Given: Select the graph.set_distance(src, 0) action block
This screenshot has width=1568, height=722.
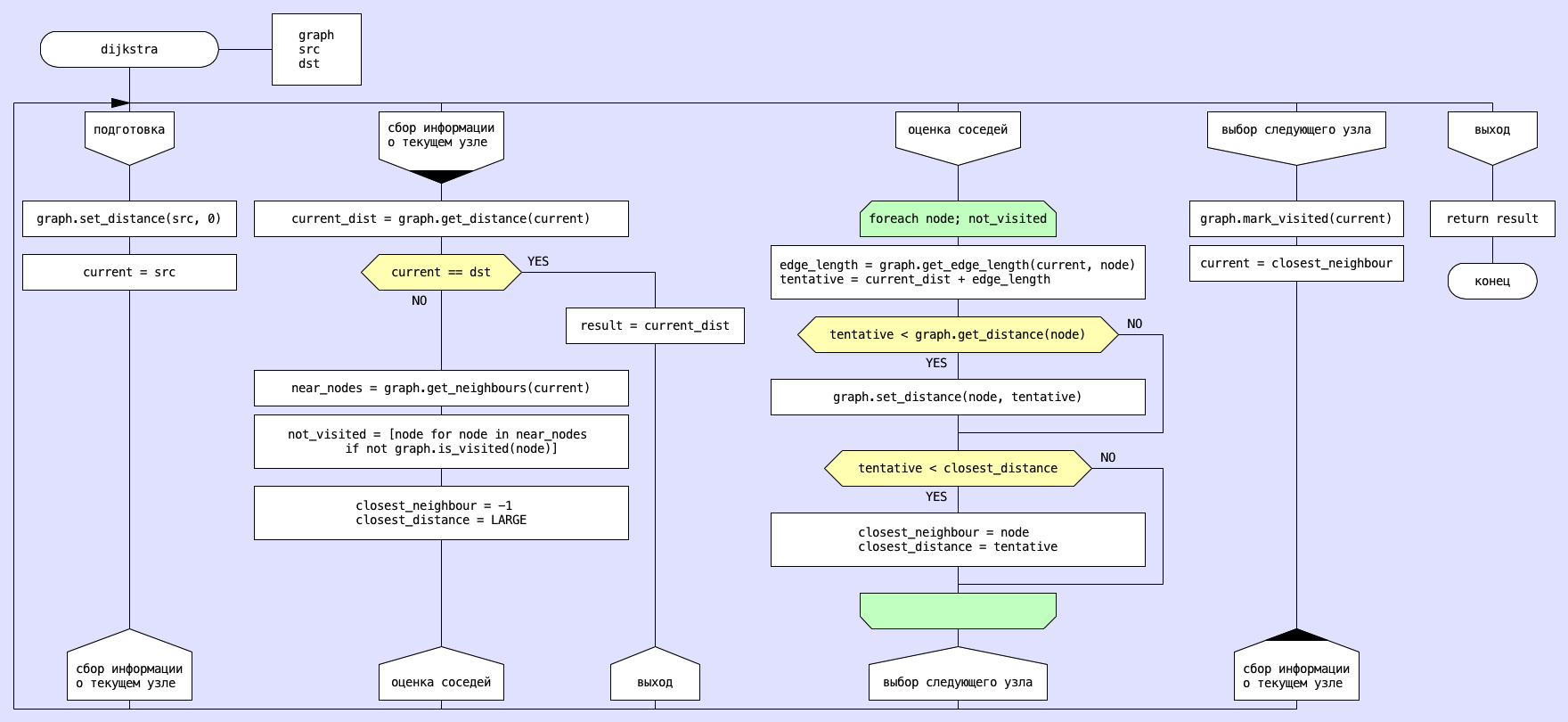Looking at the screenshot, I should 129,218.
